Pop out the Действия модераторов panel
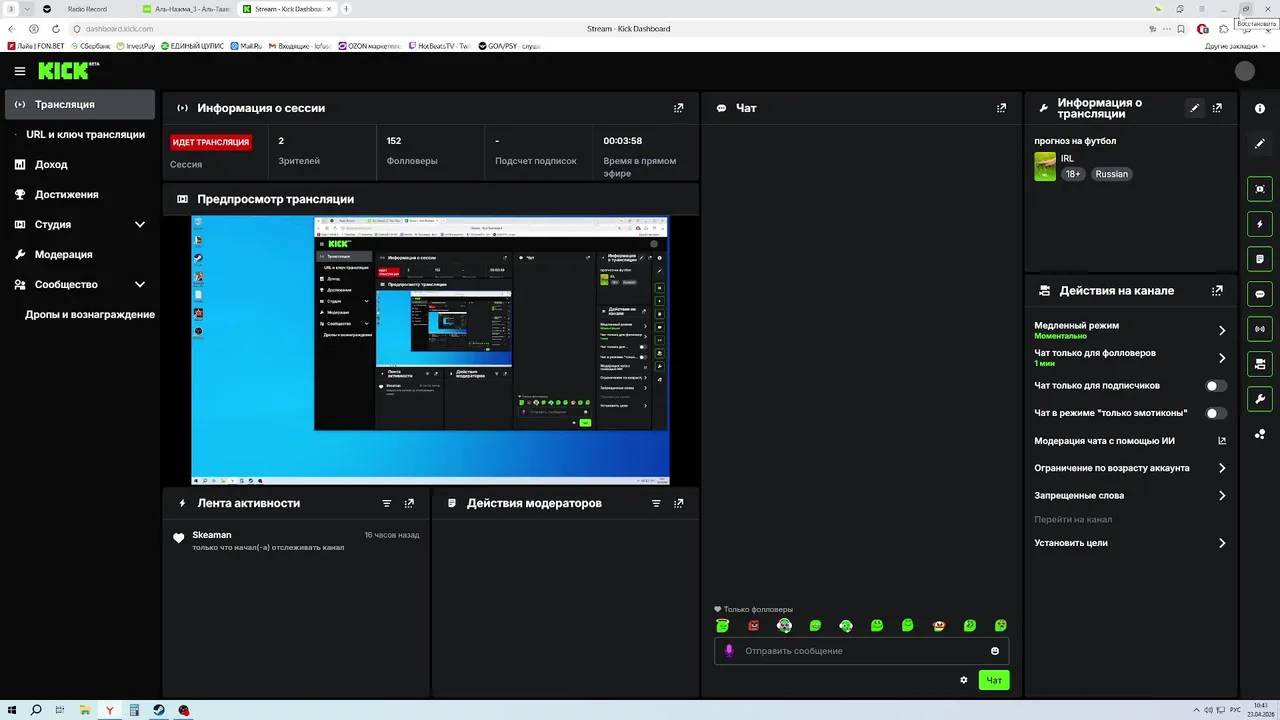1280x720 pixels. click(679, 503)
